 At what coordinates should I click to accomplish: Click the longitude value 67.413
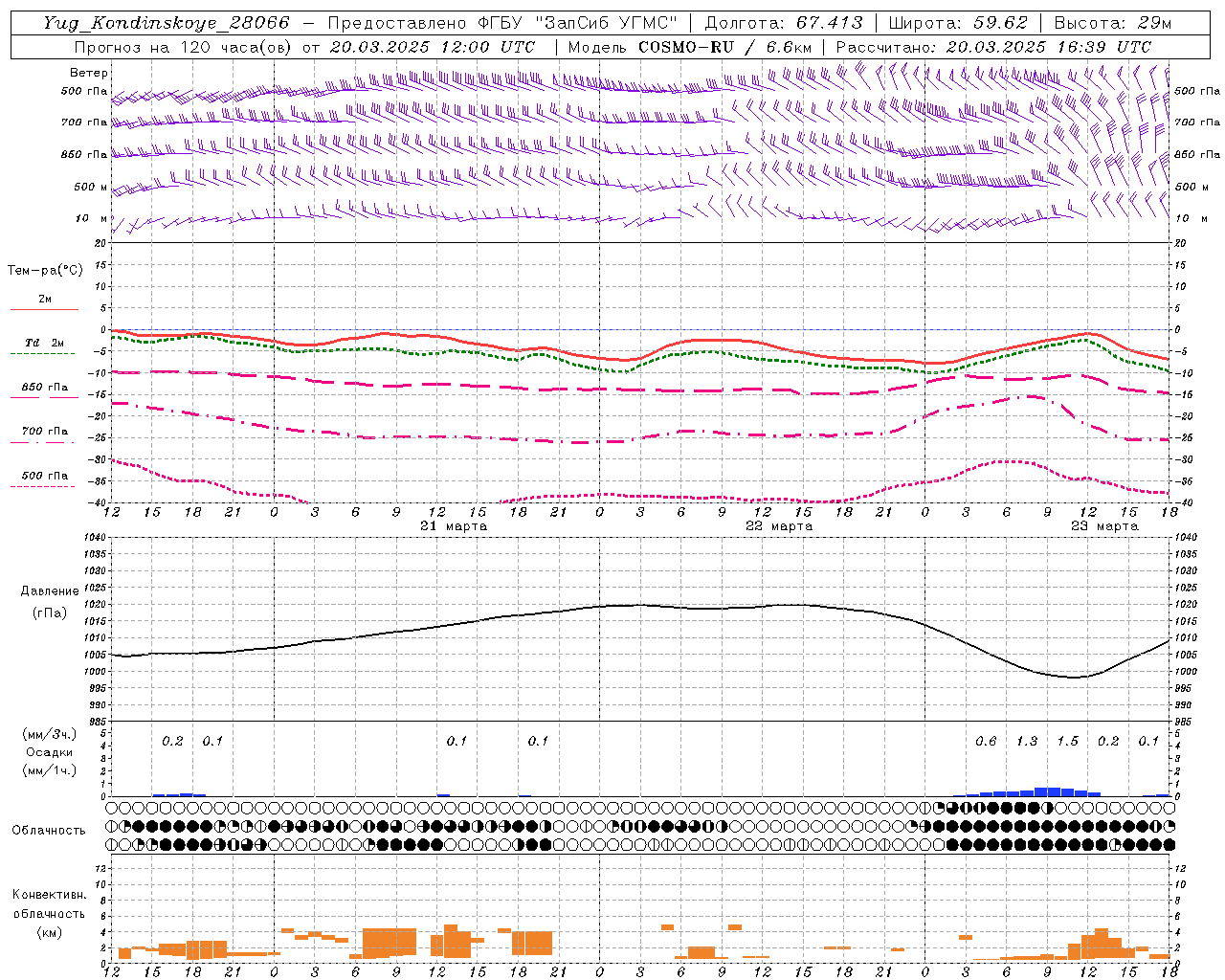tap(830, 23)
